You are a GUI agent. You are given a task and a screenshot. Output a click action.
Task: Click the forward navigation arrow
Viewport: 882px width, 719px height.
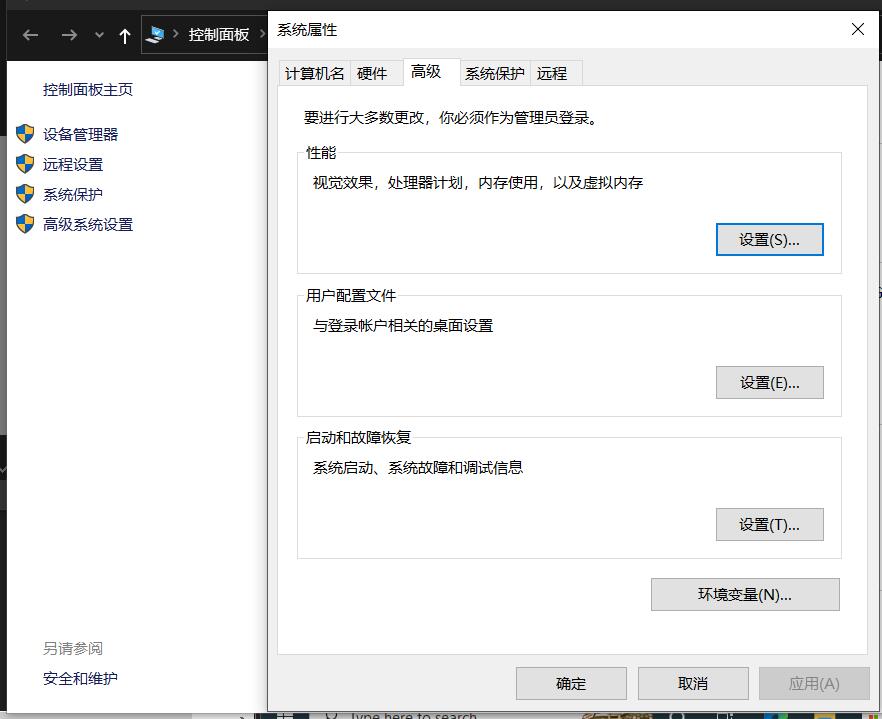[68, 35]
